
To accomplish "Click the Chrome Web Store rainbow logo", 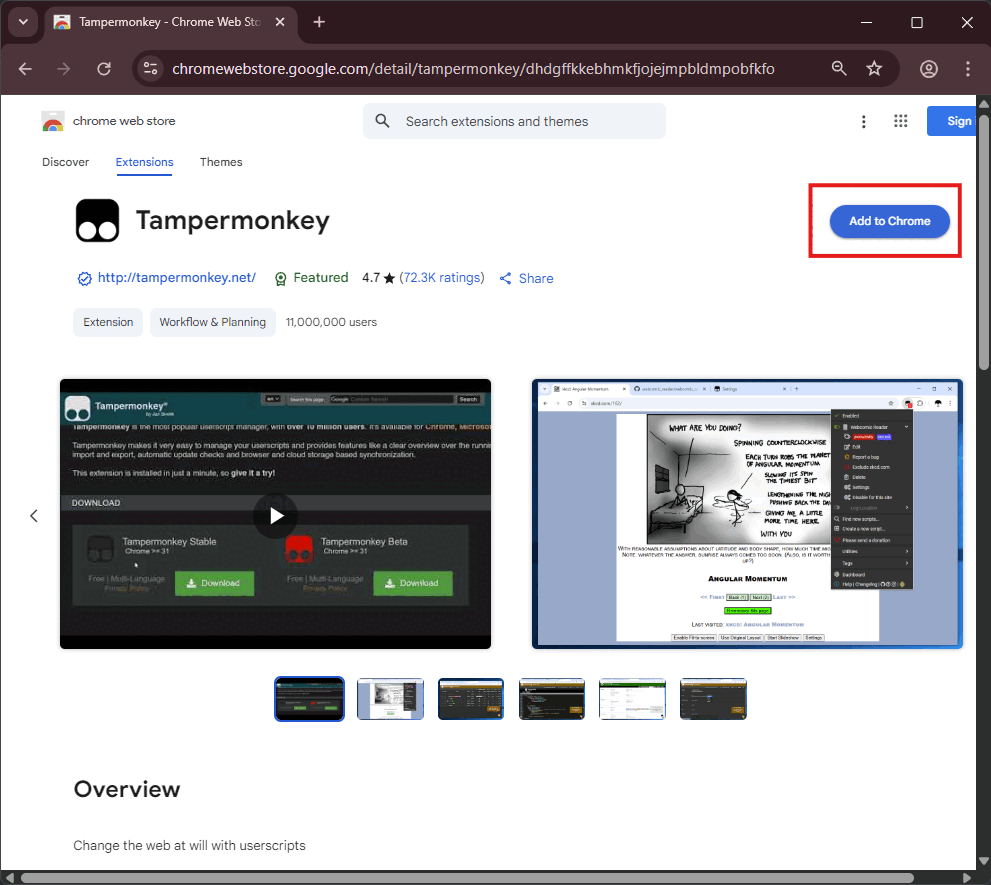I will (x=53, y=122).
